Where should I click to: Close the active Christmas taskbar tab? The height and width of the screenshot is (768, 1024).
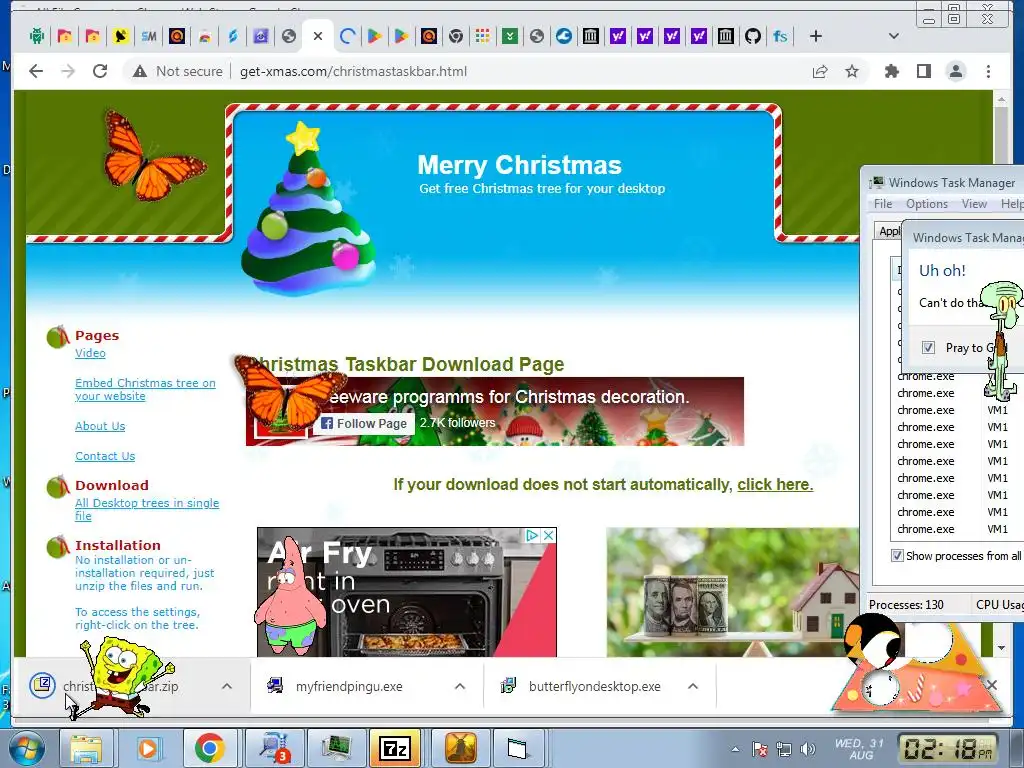pos(317,36)
